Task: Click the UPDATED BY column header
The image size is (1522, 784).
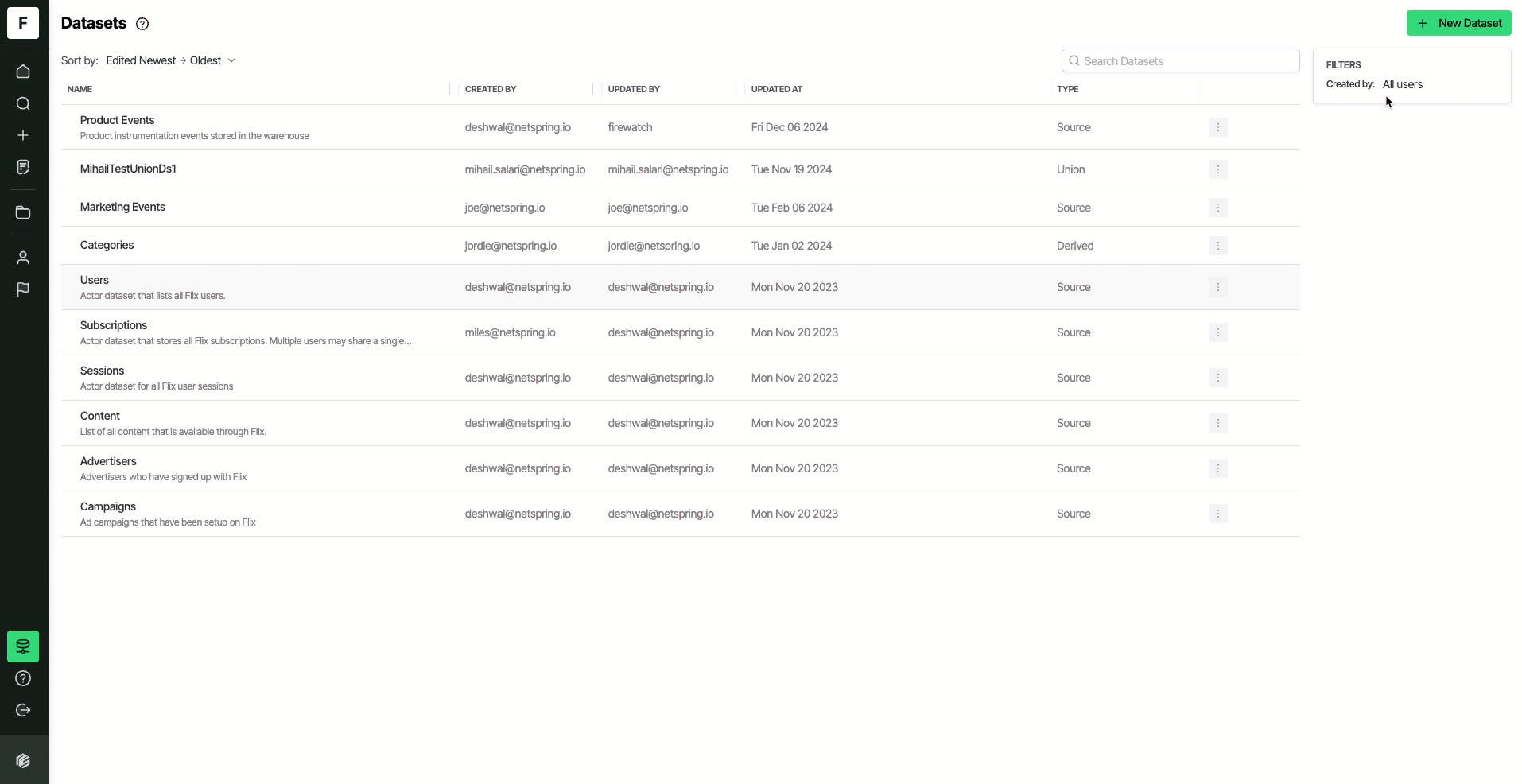Action: click(634, 89)
